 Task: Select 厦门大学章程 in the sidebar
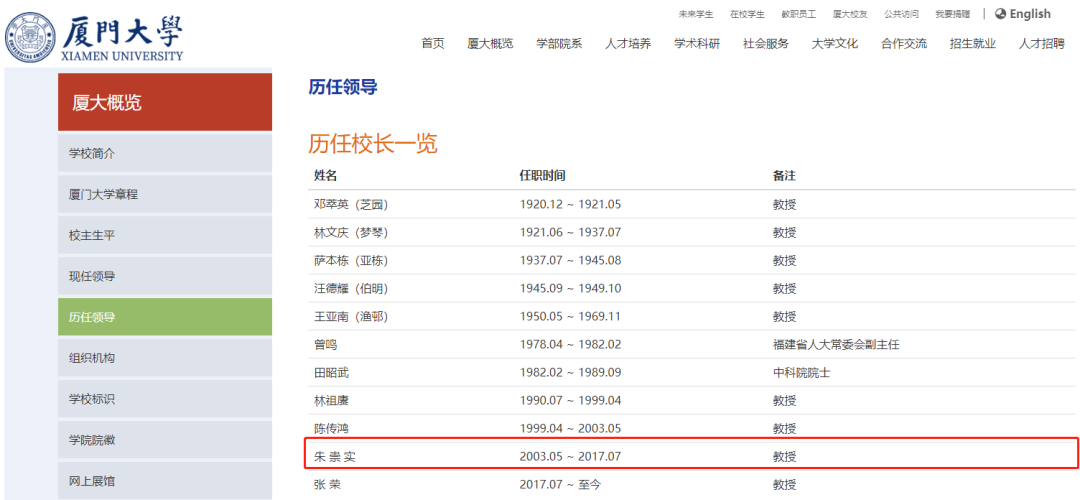[165, 194]
